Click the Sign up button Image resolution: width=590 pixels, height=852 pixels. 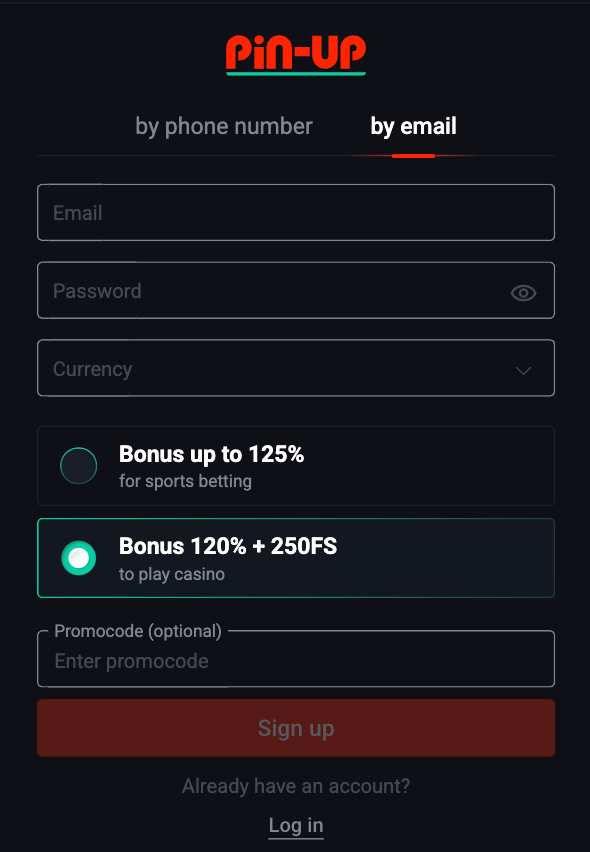pyautogui.click(x=296, y=728)
